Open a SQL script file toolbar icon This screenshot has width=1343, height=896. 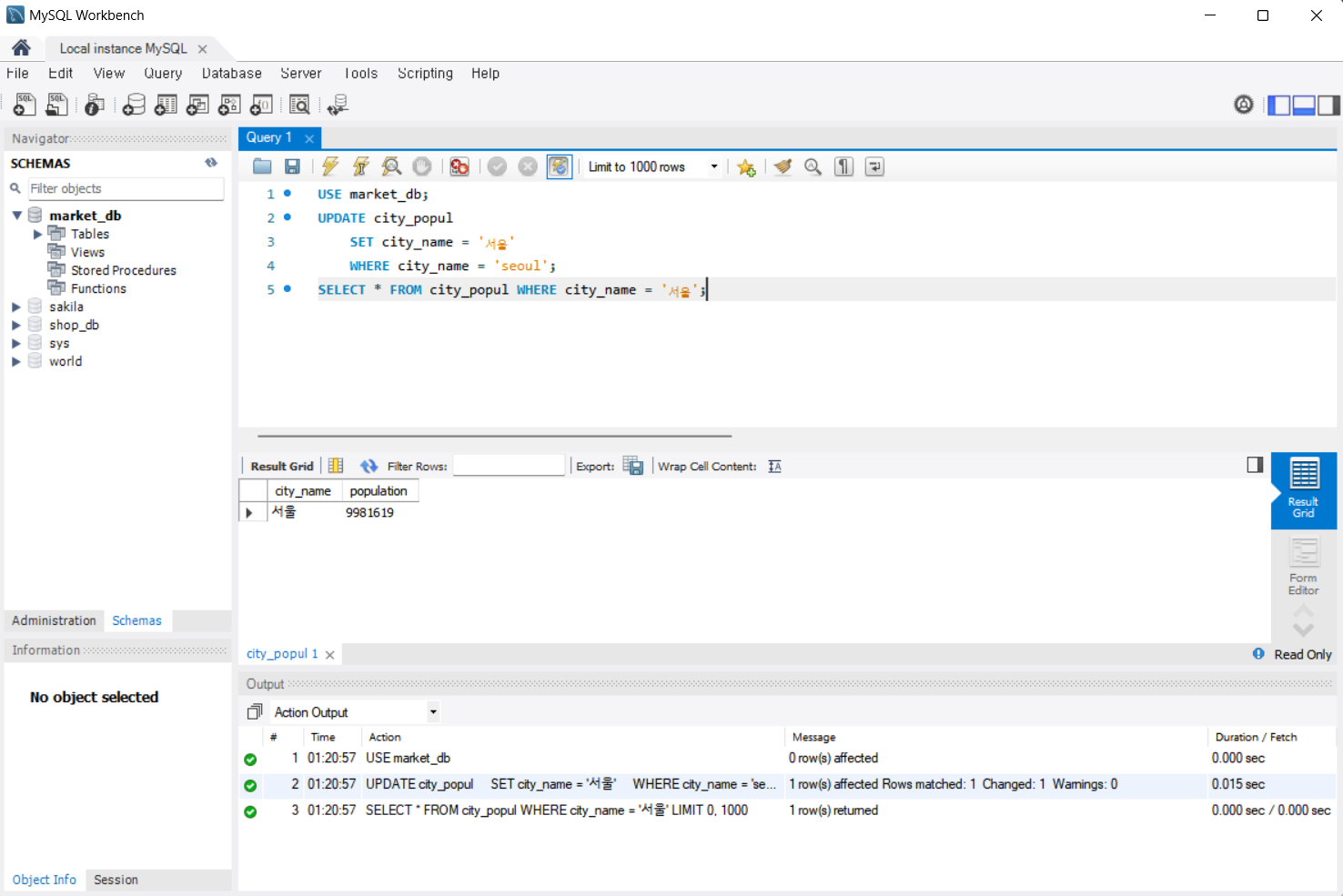(x=56, y=105)
